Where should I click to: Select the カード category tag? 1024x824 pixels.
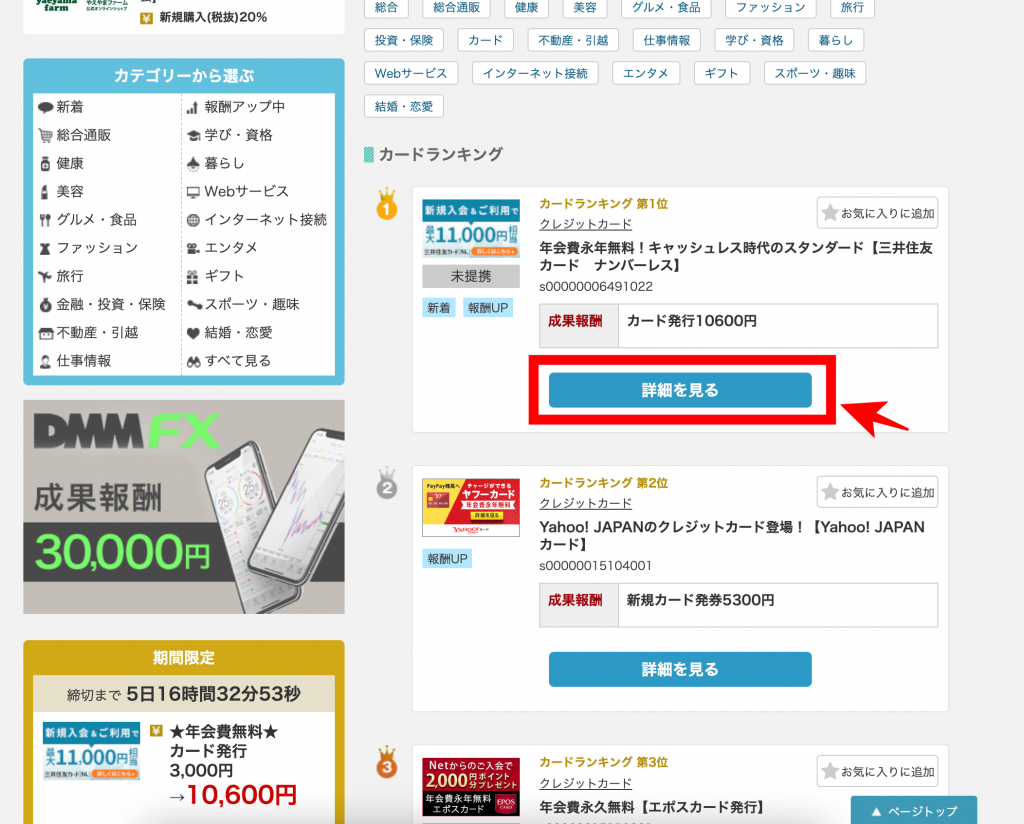point(486,40)
